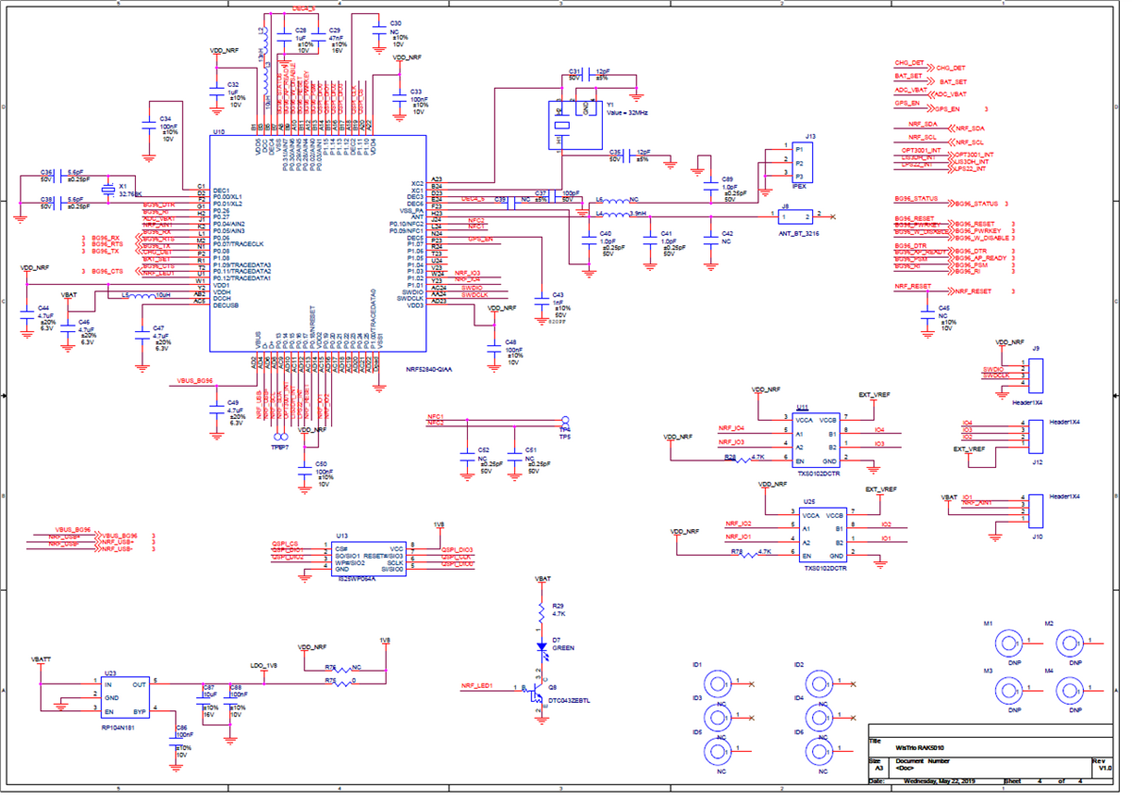The height and width of the screenshot is (800, 1132).
Task: Click the WisTrio RAK5010 title block text
Action: pos(920,748)
